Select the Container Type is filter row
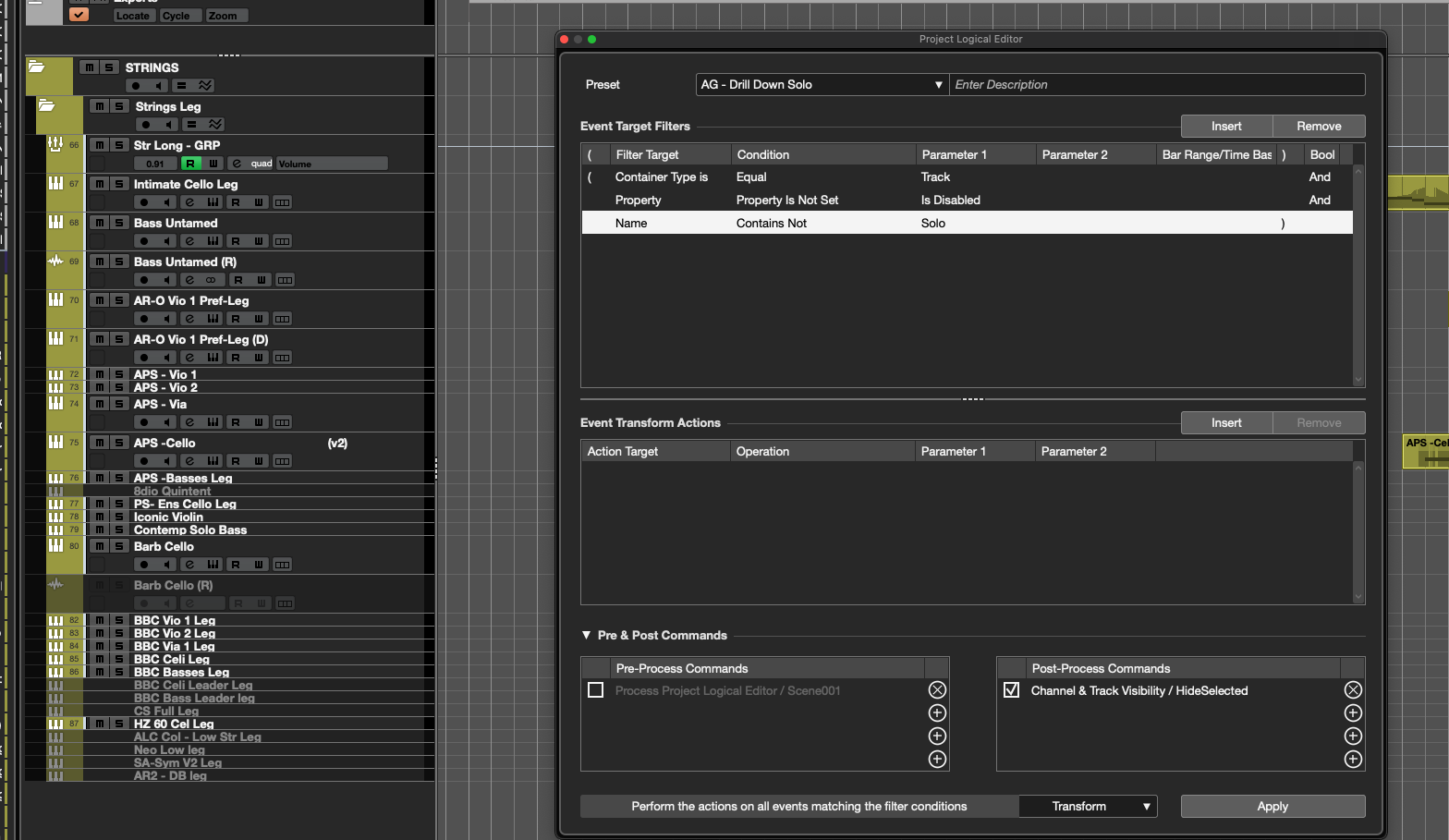 [x=968, y=177]
